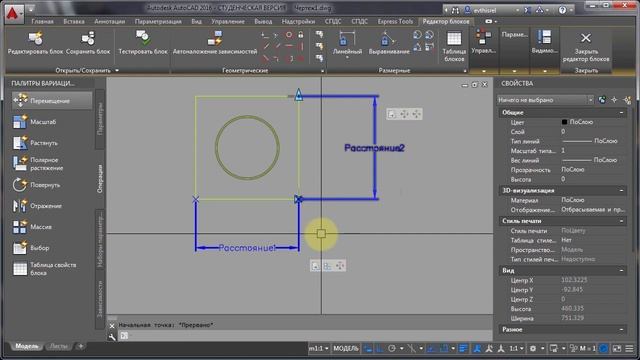Open the status bar customization menu

pyautogui.click(x=629, y=348)
